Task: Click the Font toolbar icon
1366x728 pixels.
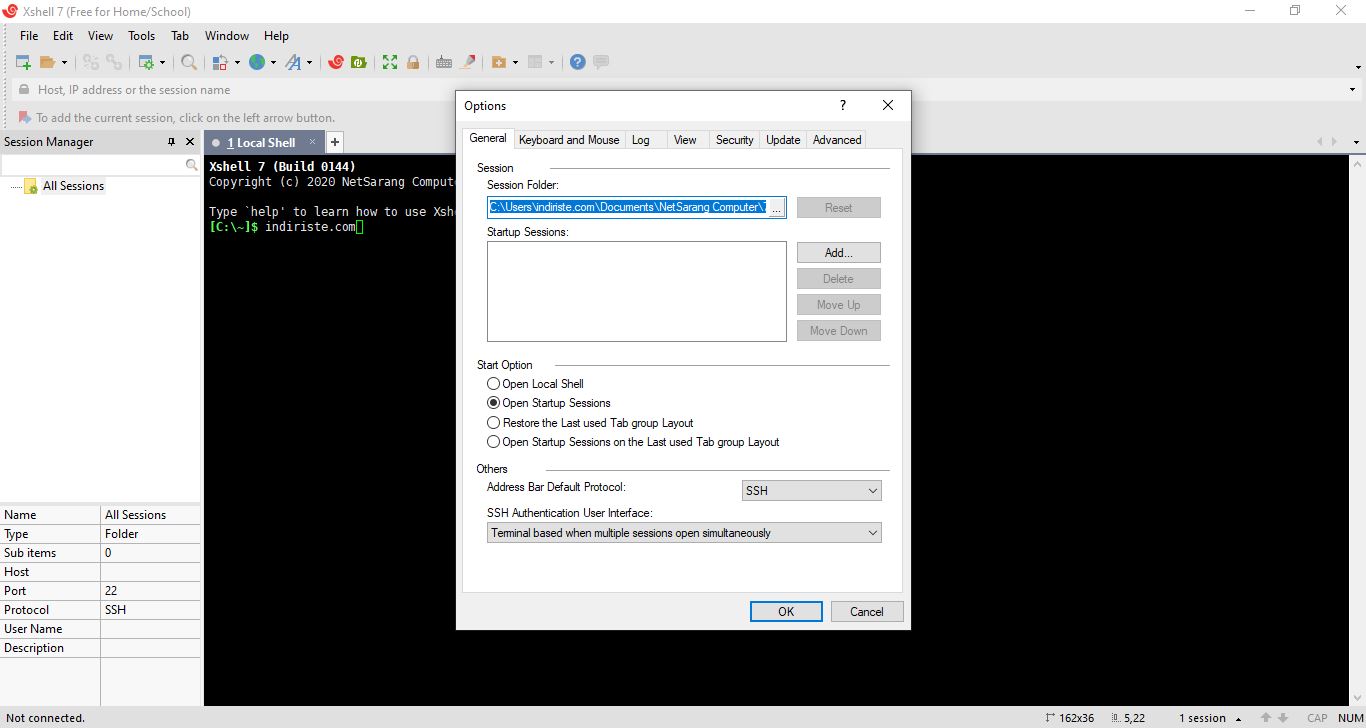Action: pos(293,62)
